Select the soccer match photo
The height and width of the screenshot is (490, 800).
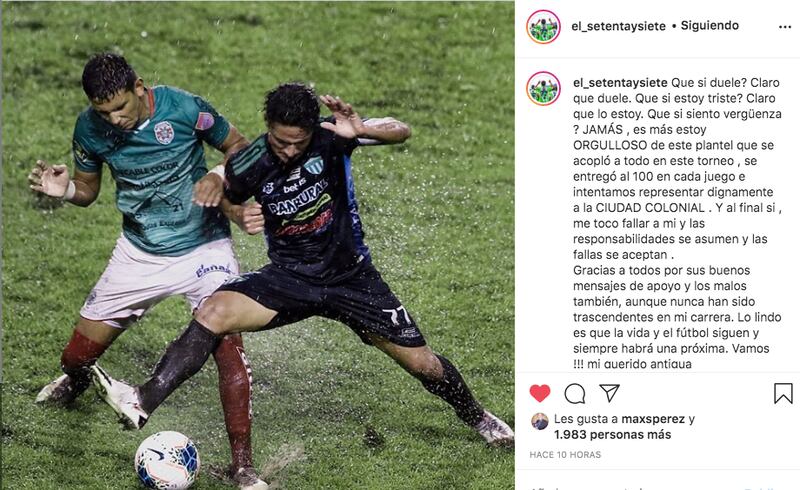pos(258,245)
